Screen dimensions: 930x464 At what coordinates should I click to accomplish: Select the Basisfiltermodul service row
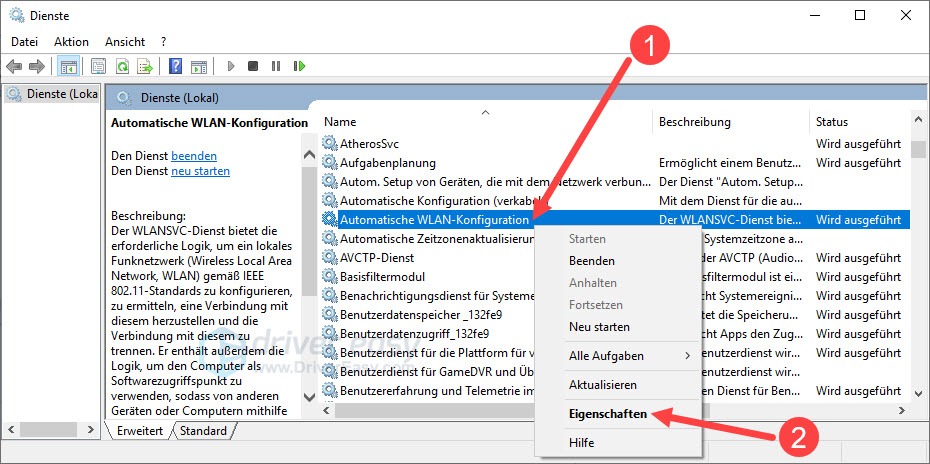(x=427, y=277)
